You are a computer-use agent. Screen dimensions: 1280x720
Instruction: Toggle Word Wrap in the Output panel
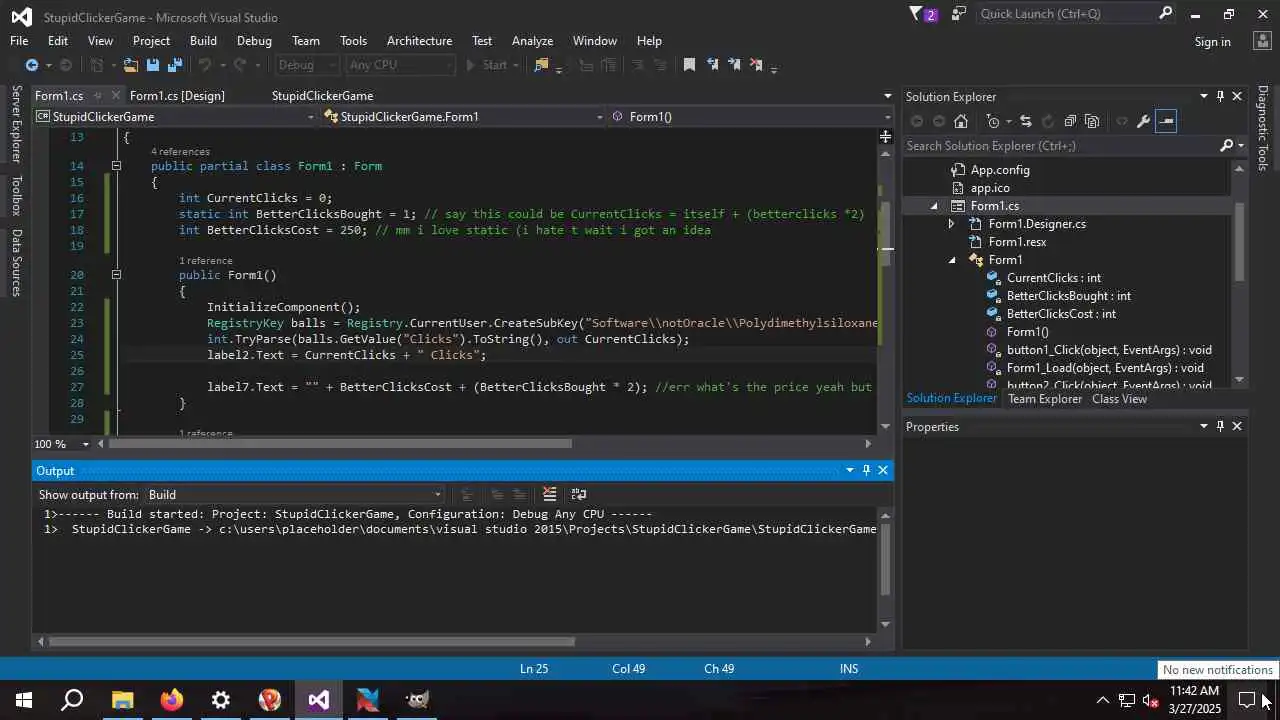coord(578,494)
